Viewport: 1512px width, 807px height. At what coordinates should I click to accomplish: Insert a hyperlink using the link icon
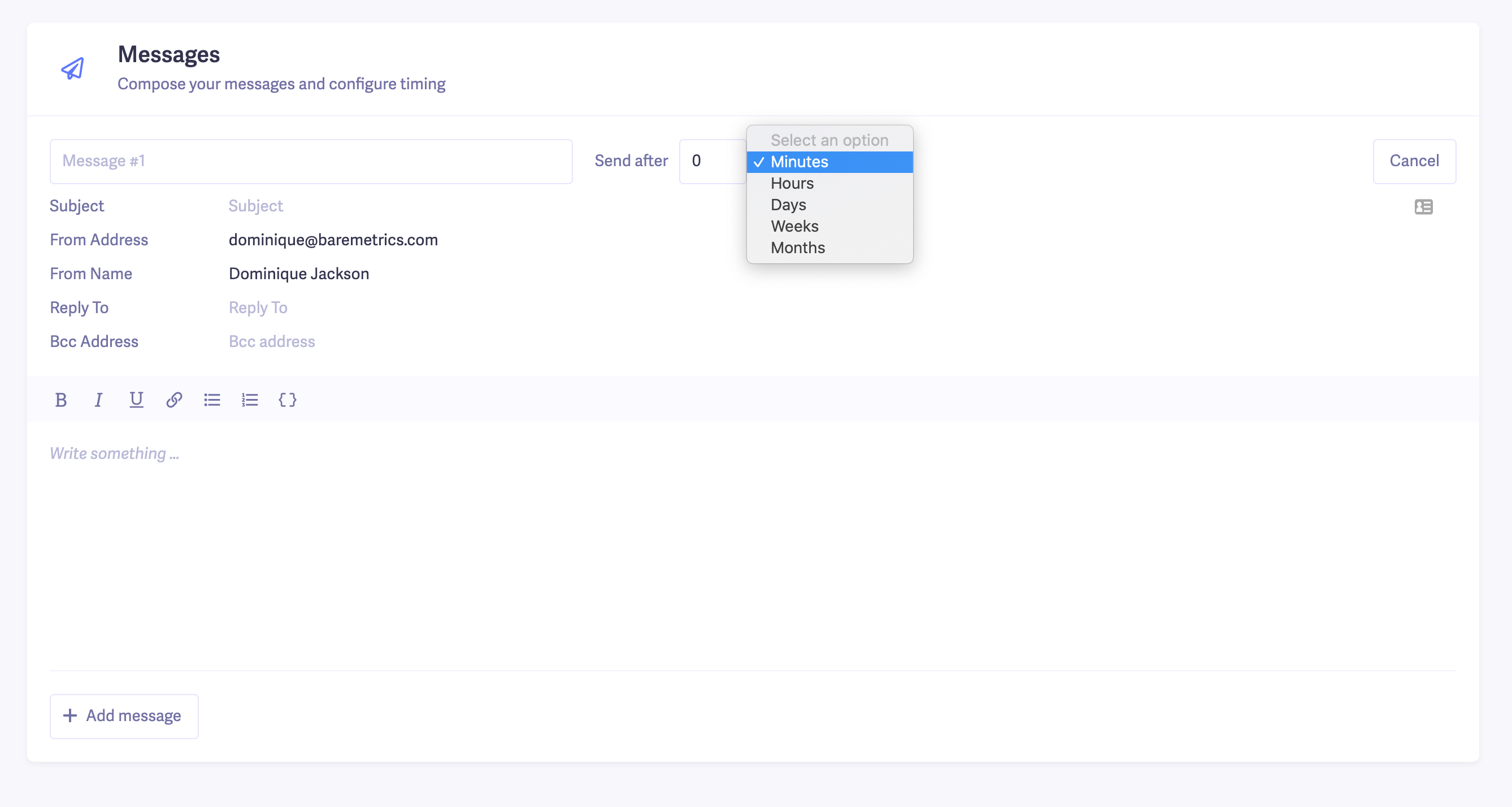[x=173, y=400]
